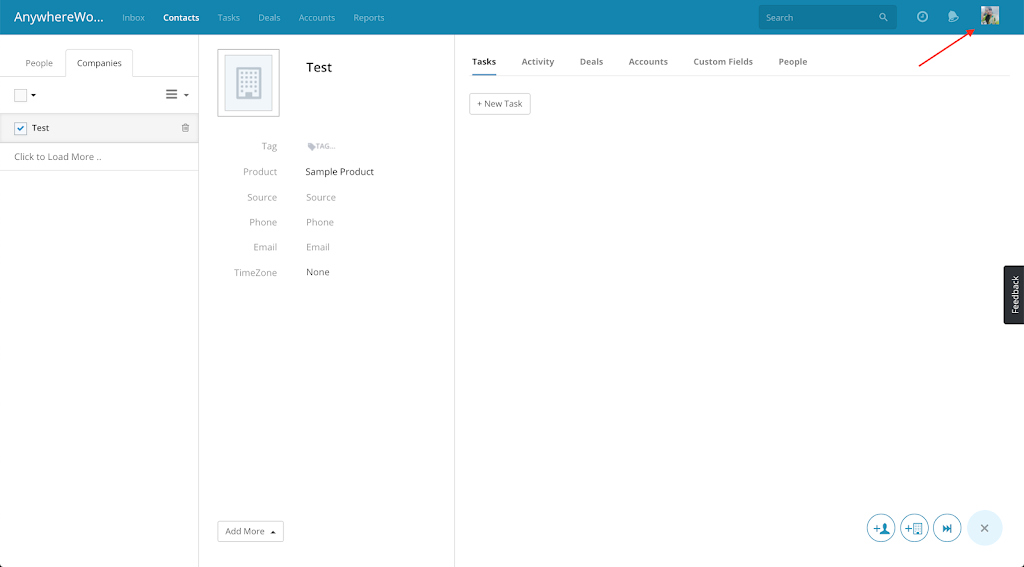This screenshot has width=1024, height=567.
Task: Go to Reports in top navigation
Action: [368, 18]
